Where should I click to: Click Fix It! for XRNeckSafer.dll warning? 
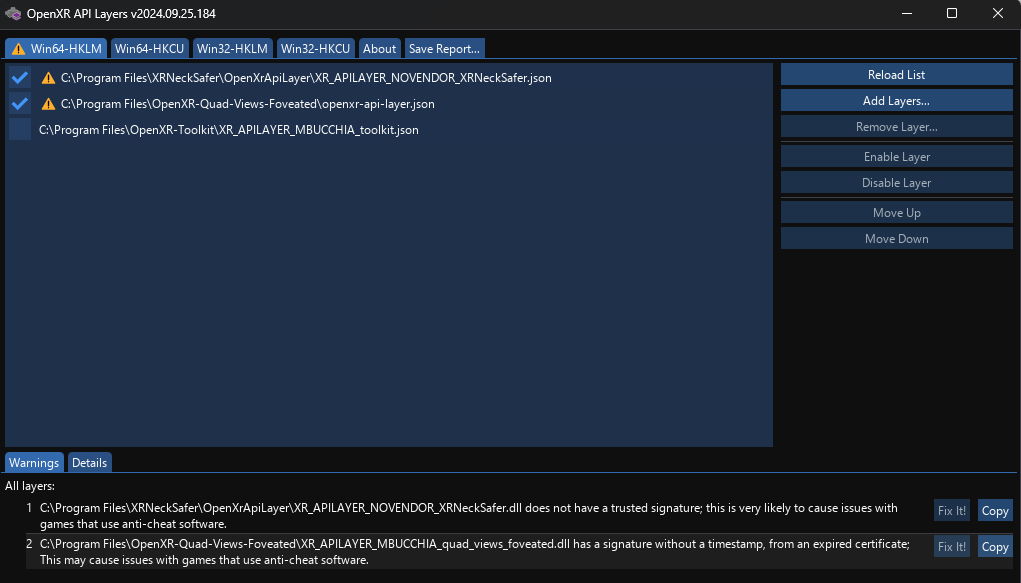point(952,511)
